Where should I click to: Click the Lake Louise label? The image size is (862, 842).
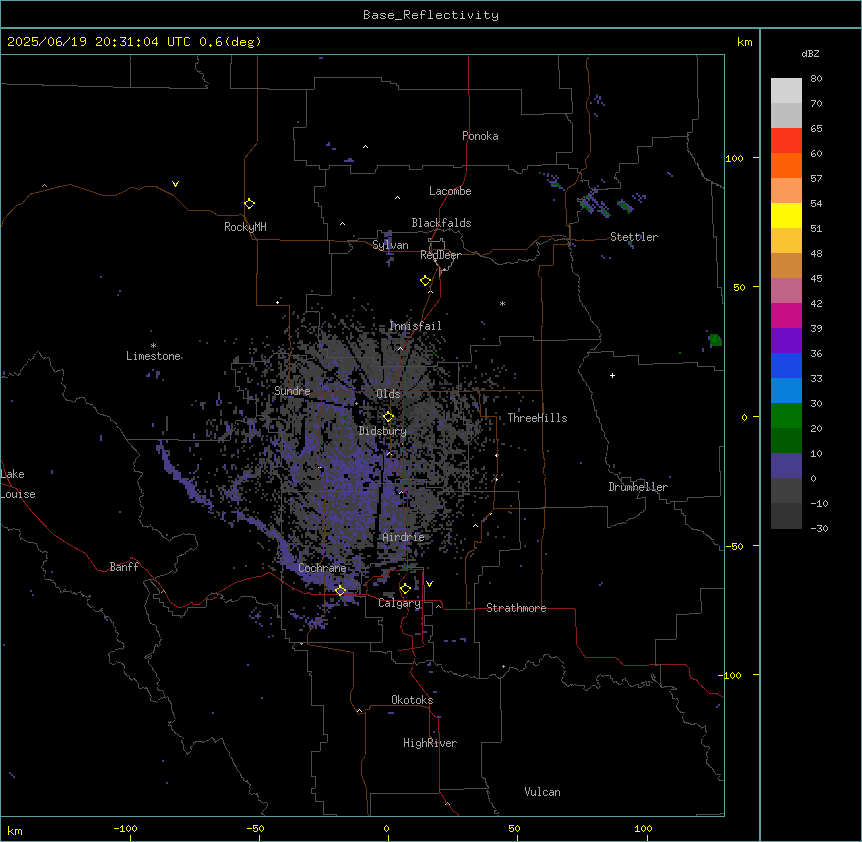(18, 484)
